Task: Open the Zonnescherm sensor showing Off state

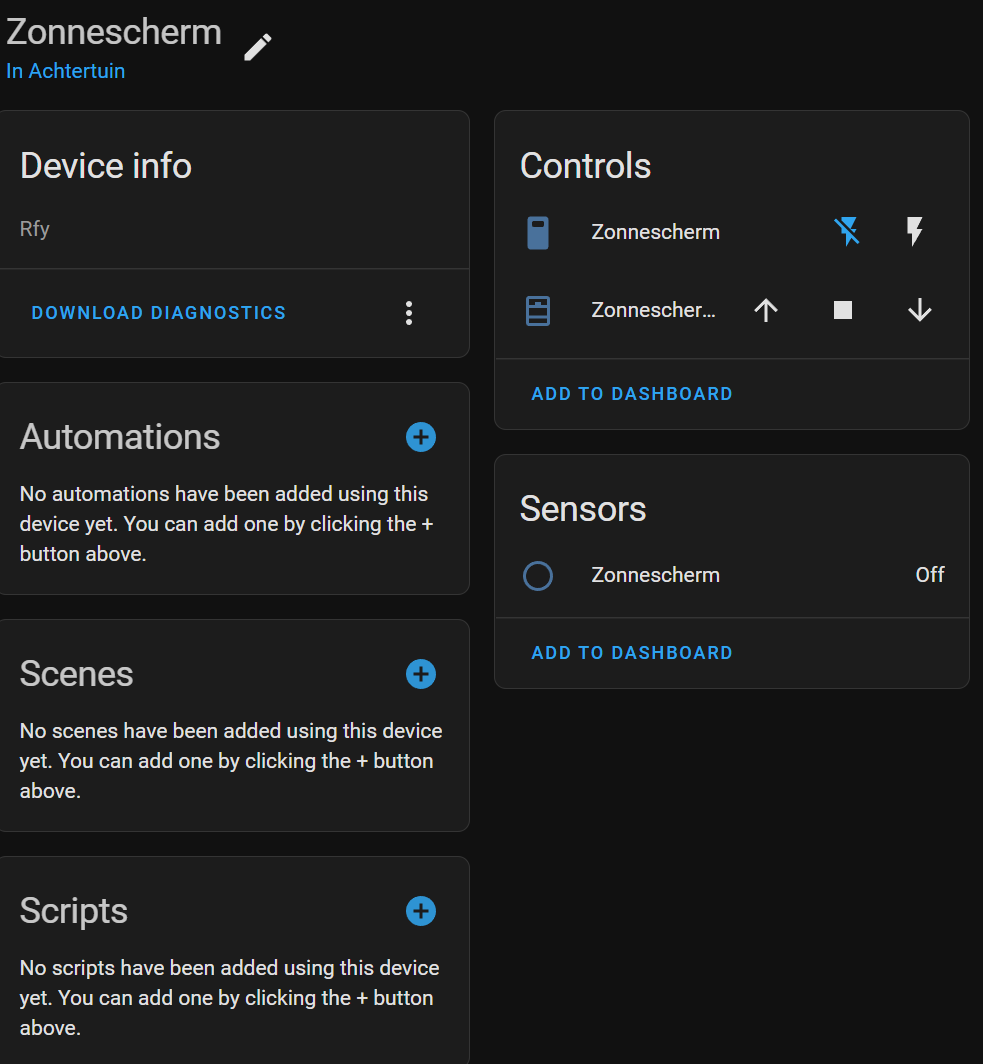Action: click(x=732, y=575)
